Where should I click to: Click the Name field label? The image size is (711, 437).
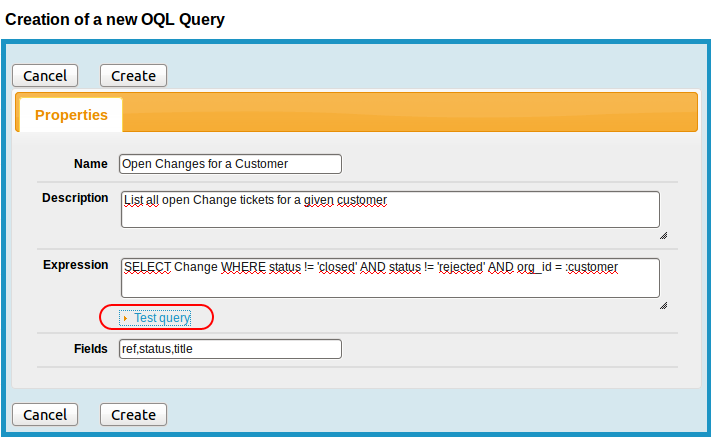coord(91,164)
